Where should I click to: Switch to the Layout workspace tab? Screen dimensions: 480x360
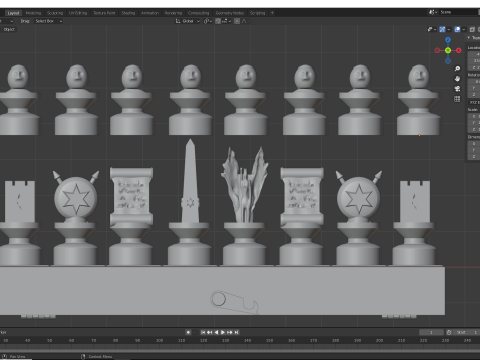(x=13, y=13)
